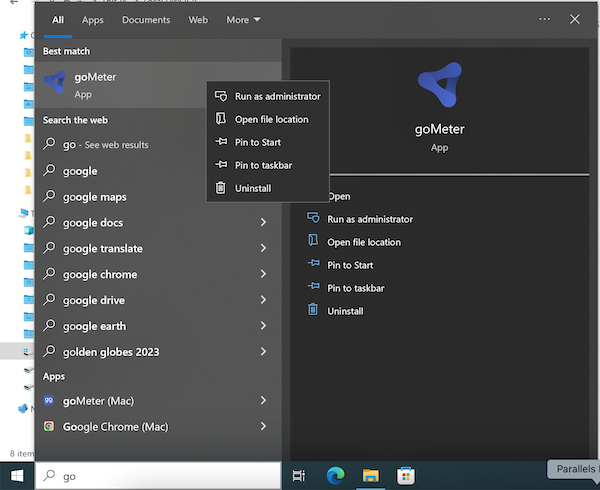Screen dimensions: 600x490
Task: Click the taskbar search input field
Action: click(x=158, y=476)
